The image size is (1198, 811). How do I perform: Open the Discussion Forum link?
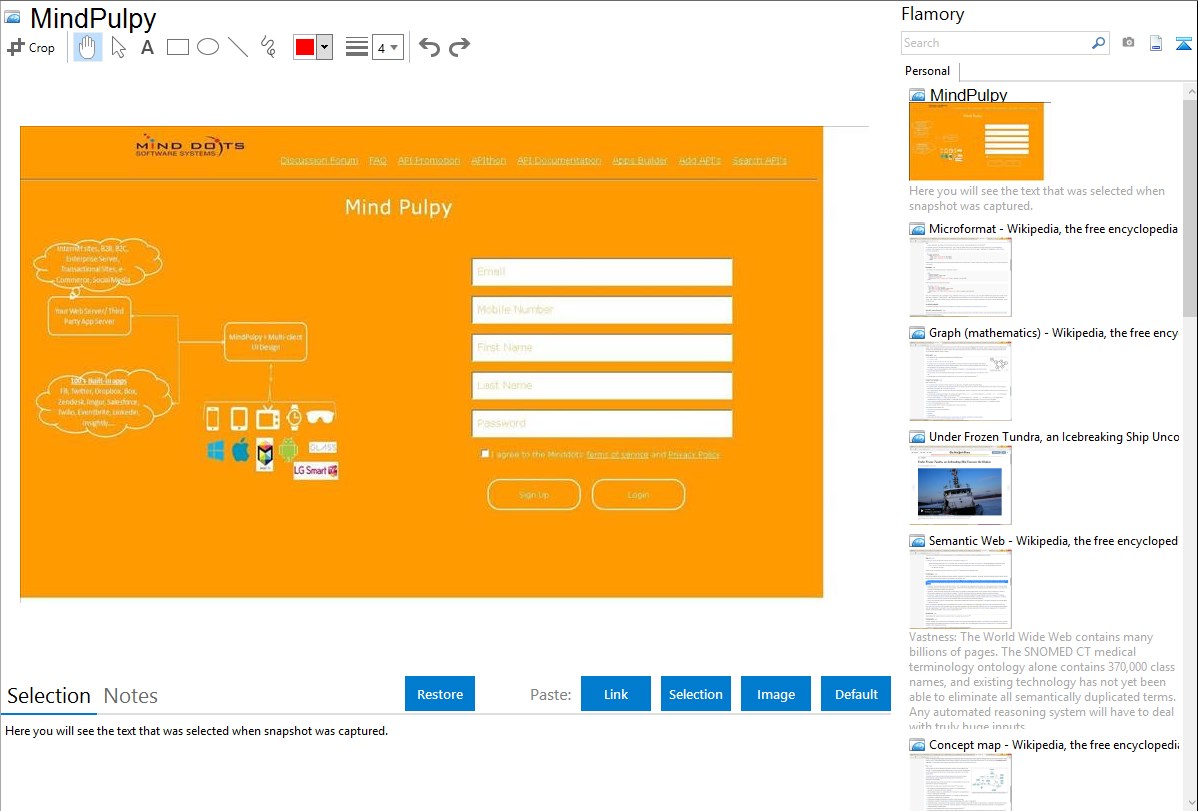pyautogui.click(x=319, y=161)
